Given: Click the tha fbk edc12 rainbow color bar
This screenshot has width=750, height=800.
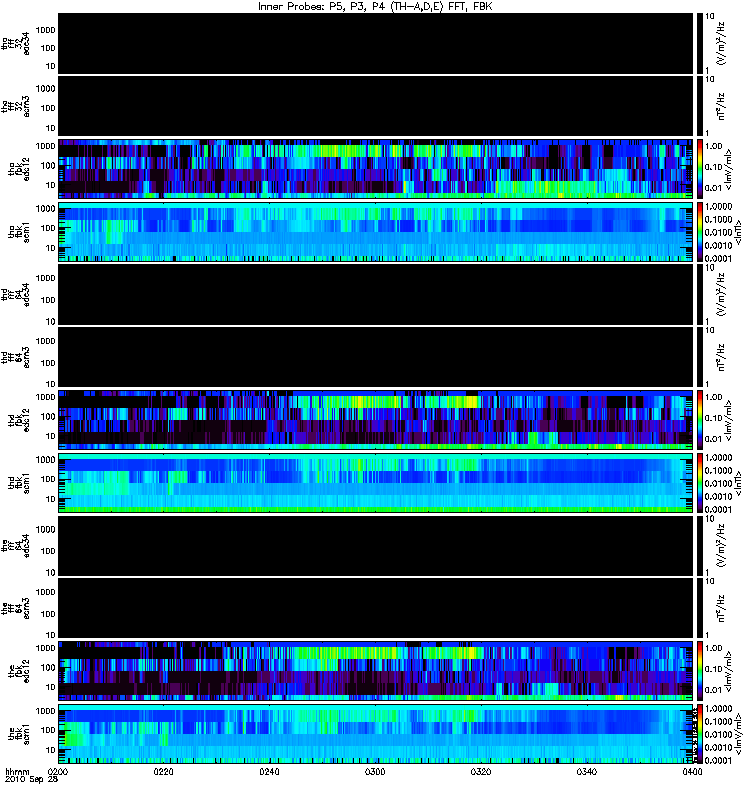Looking at the screenshot, I should (700, 169).
